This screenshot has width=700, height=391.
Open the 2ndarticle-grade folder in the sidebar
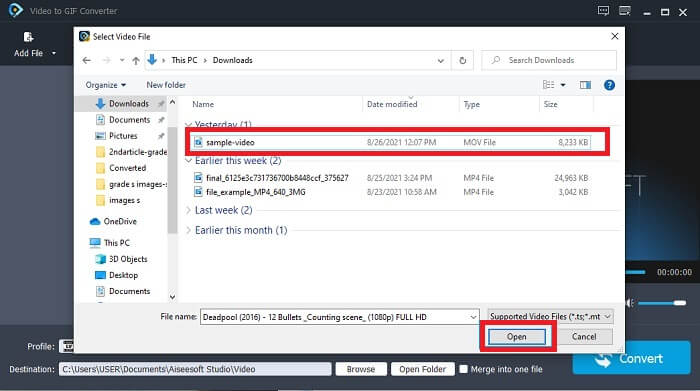pyautogui.click(x=131, y=152)
